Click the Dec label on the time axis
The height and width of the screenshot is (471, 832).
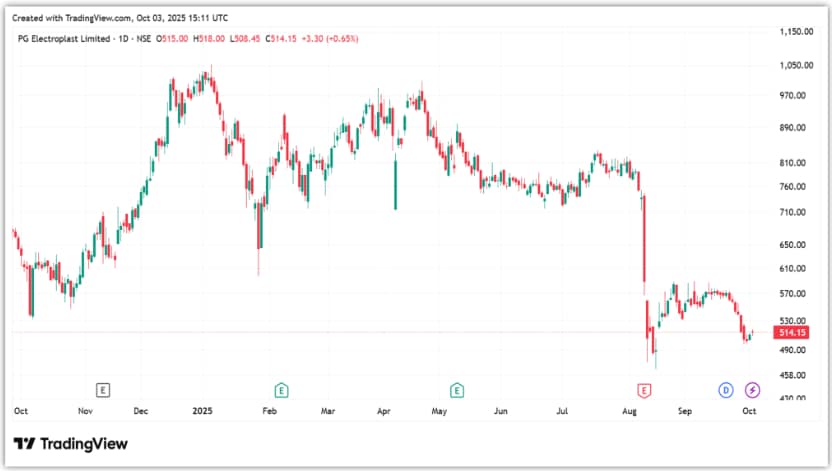141,410
